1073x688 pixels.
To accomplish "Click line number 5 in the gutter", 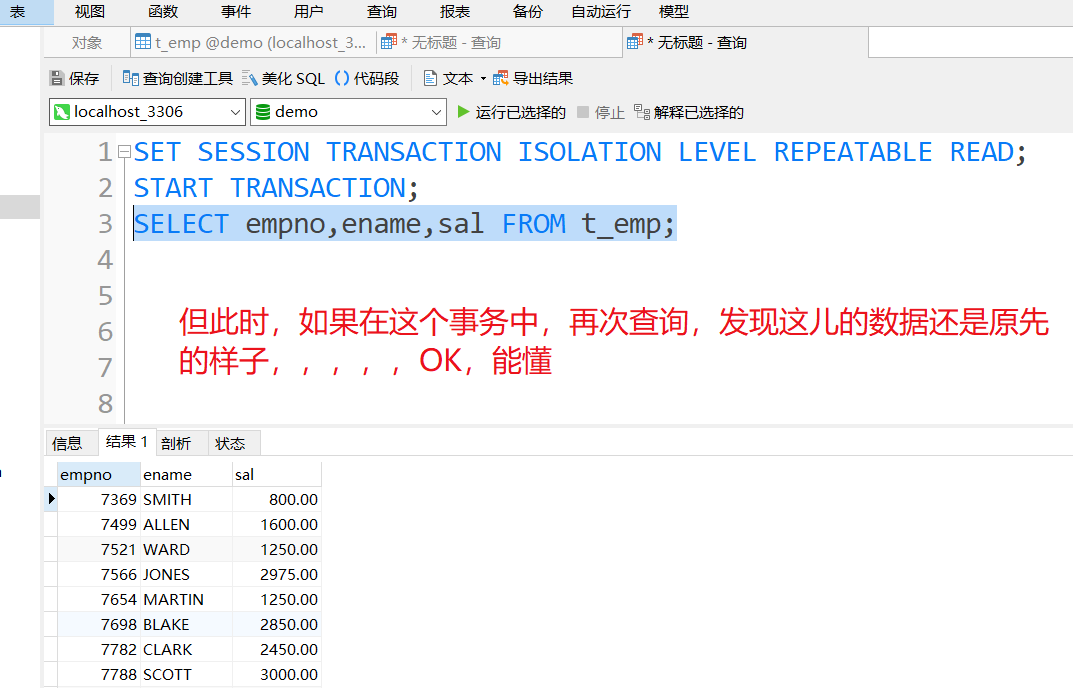I will (105, 296).
